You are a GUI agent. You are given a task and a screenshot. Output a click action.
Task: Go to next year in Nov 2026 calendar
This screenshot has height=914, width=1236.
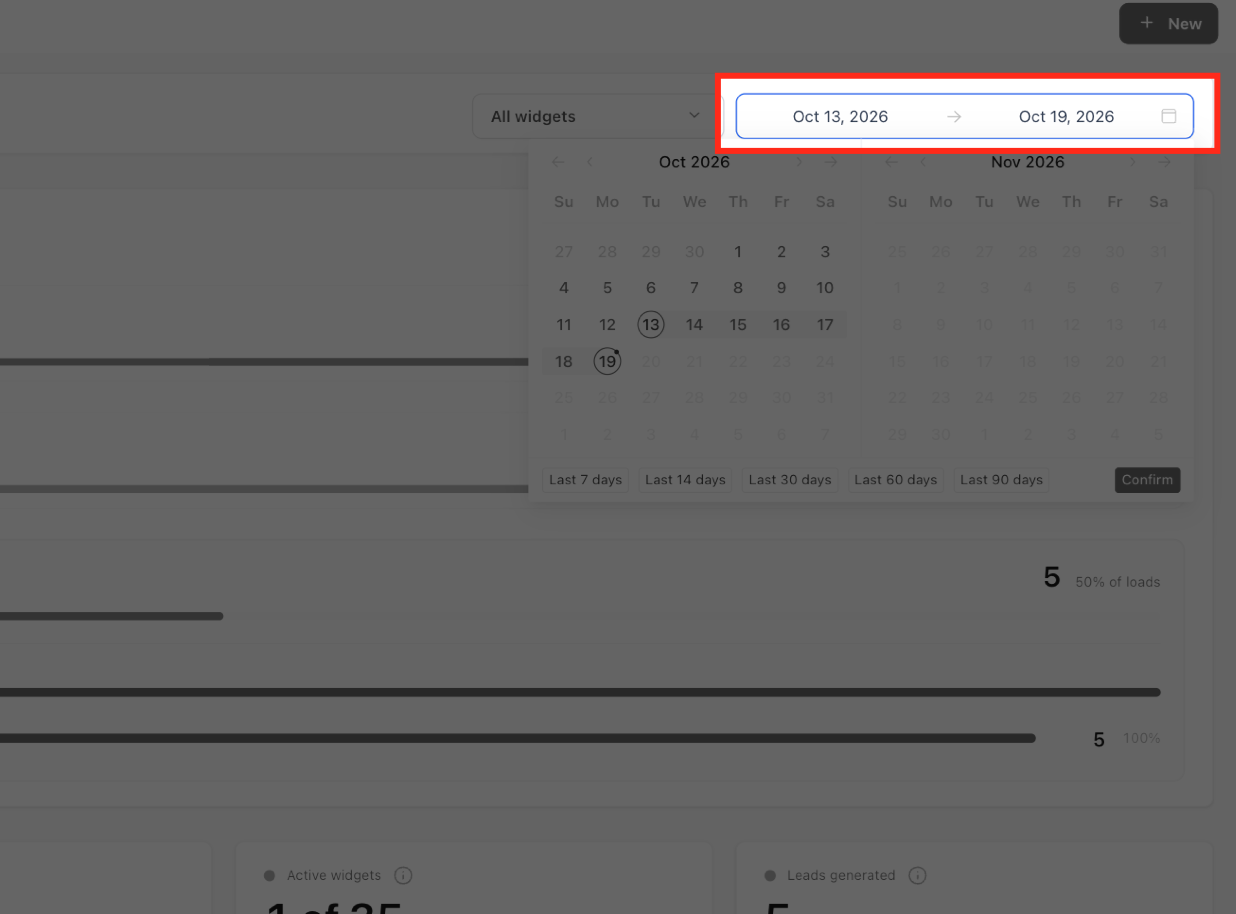coord(1165,162)
